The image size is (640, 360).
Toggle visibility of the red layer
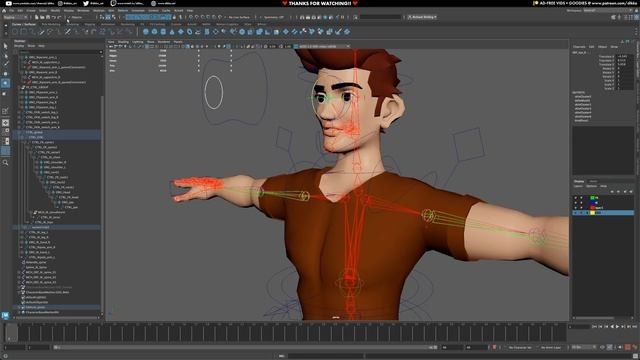(x=576, y=207)
